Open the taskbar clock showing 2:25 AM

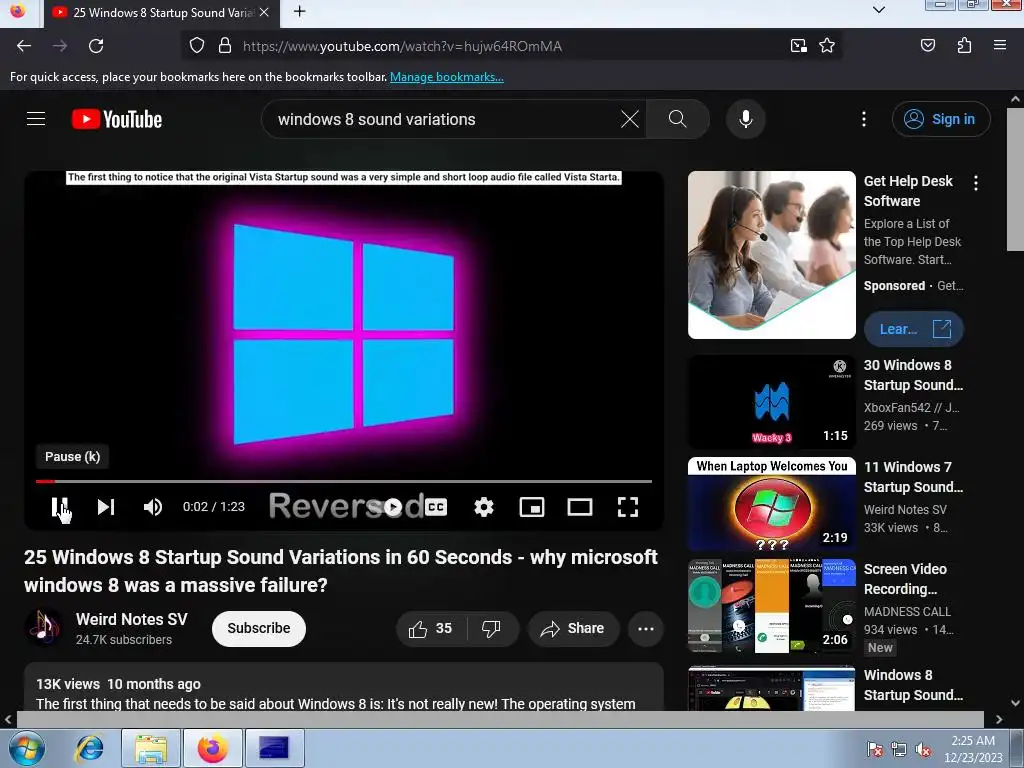click(973, 749)
